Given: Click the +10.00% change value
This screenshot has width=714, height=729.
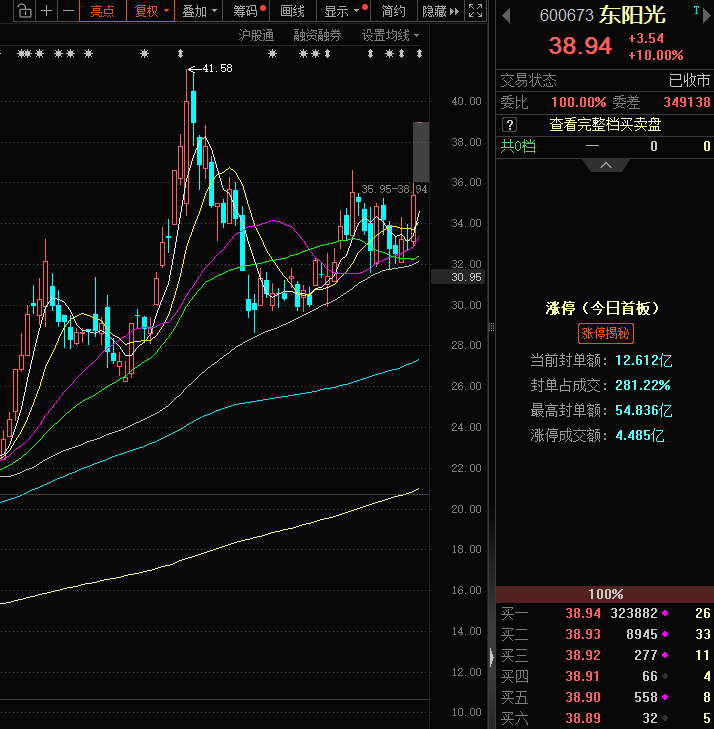Looking at the screenshot, I should click(655, 55).
